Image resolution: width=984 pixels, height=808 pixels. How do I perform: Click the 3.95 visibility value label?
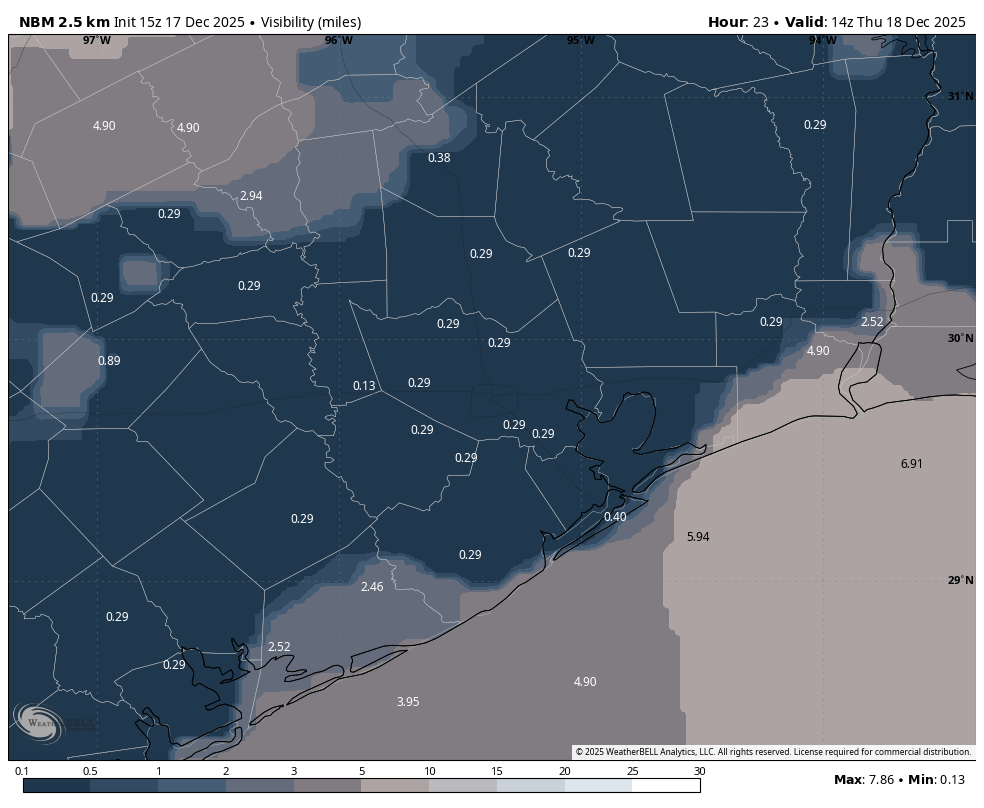(x=408, y=702)
